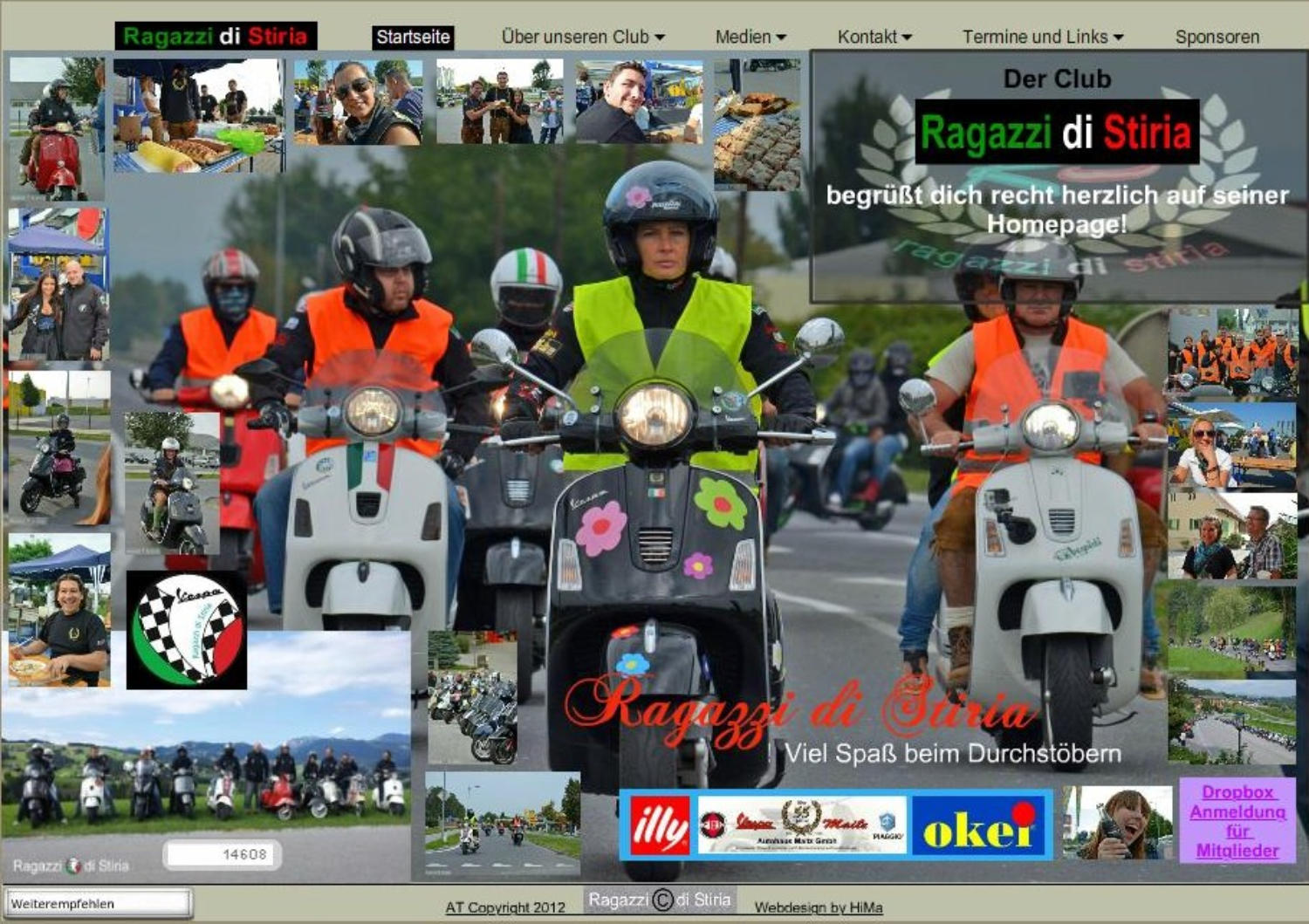Click the Webdesign by HiMa link

(818, 907)
